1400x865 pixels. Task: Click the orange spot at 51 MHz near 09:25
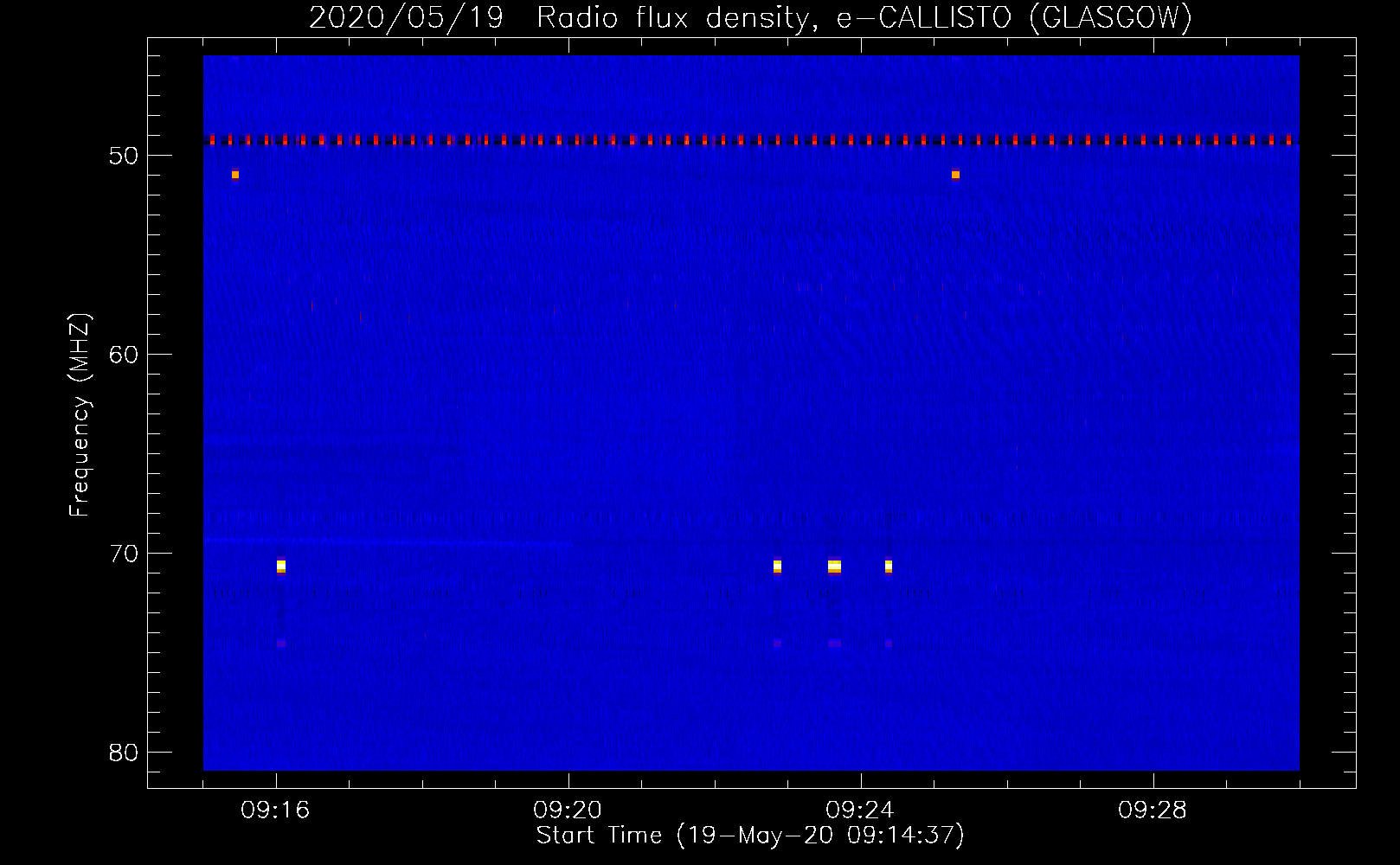click(x=955, y=175)
